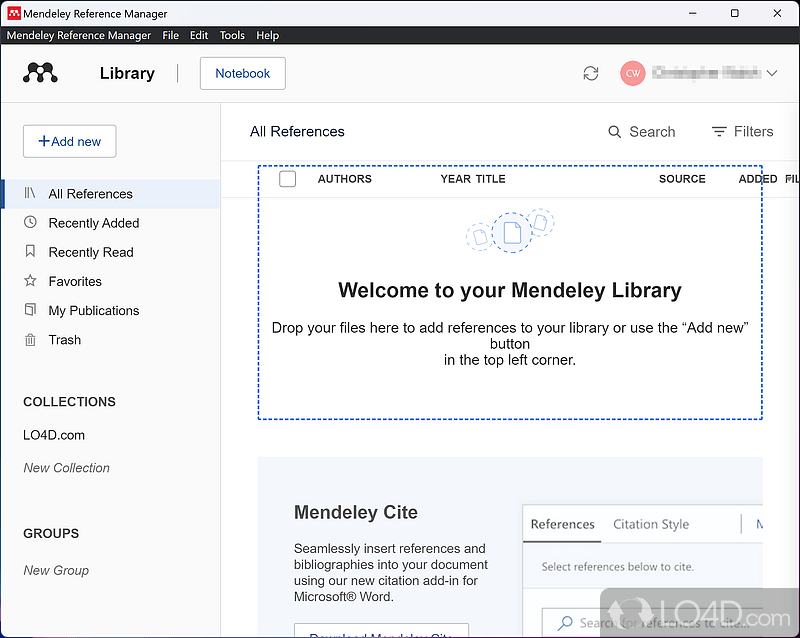Click magnifier icon in Mendeley Cite preview
Image resolution: width=800 pixels, height=638 pixels.
[x=565, y=623]
